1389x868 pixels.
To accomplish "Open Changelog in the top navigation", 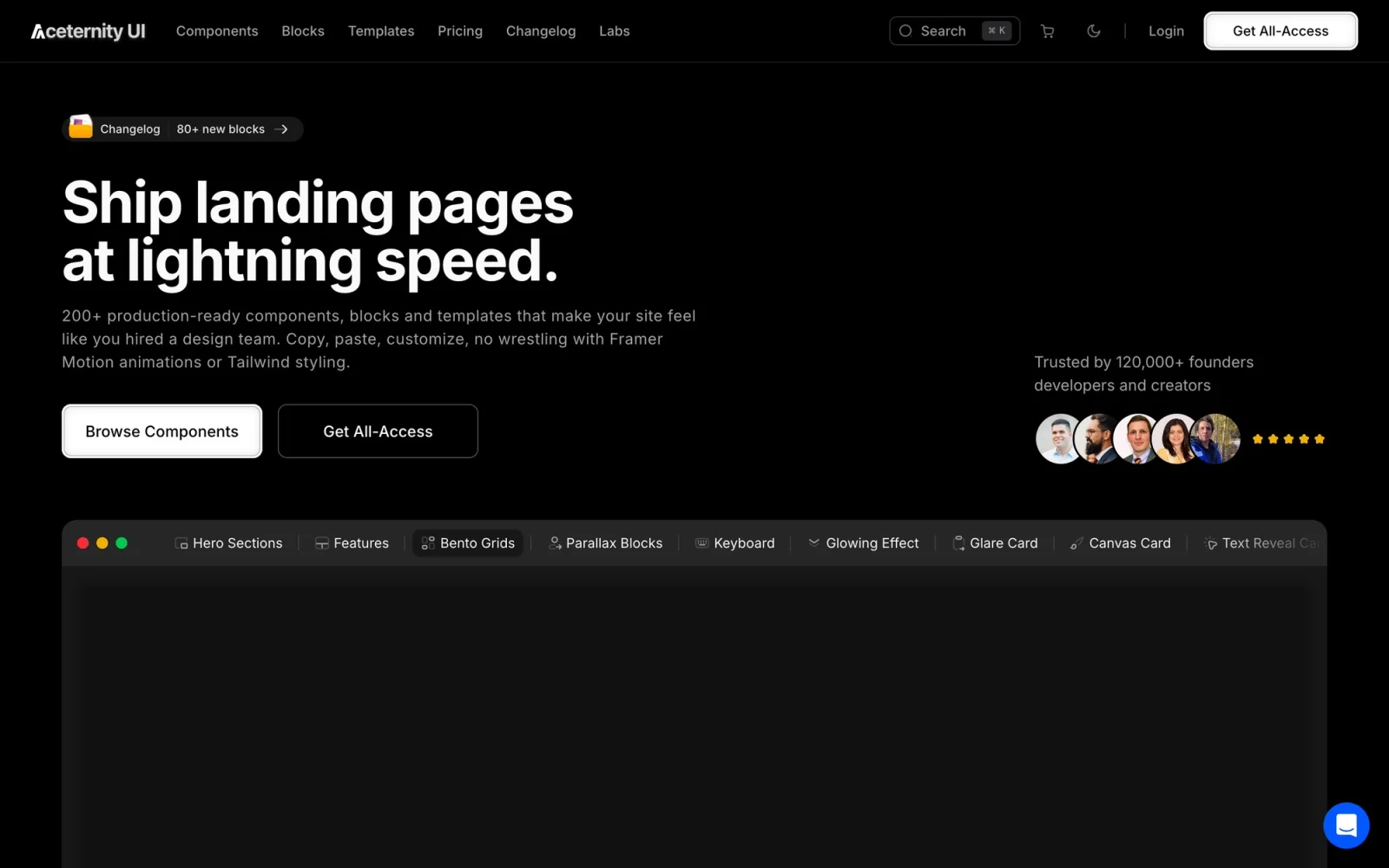I will 541,31.
